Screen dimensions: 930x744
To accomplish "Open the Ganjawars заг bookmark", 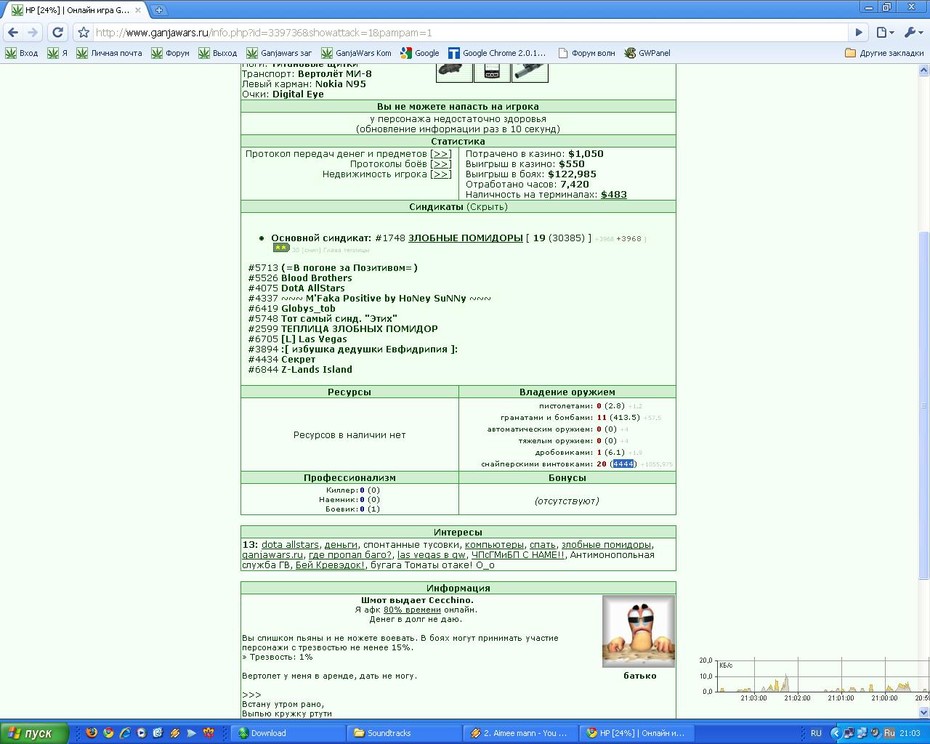I will point(279,53).
